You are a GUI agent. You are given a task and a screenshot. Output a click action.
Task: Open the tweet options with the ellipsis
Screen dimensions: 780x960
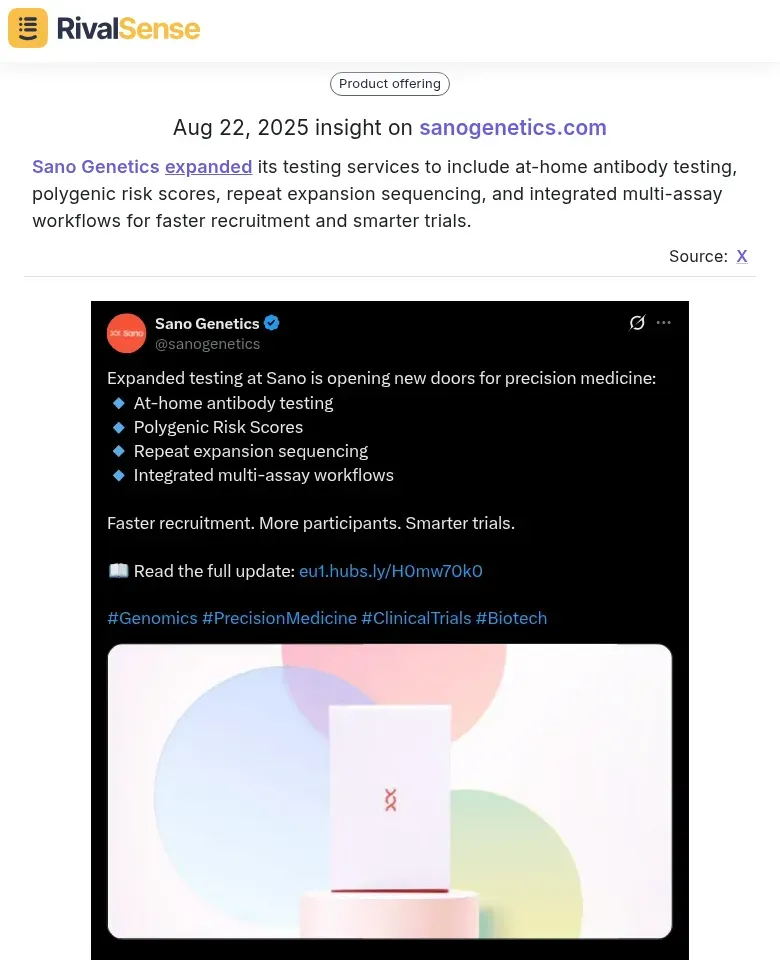[663, 323]
